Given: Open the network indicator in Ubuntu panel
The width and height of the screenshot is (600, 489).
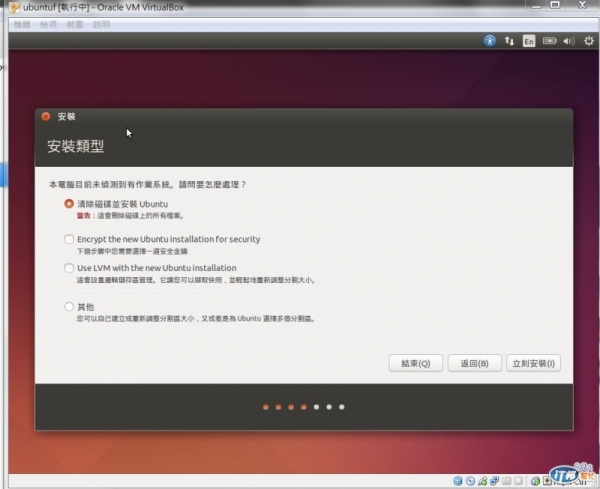Looking at the screenshot, I should 509,41.
